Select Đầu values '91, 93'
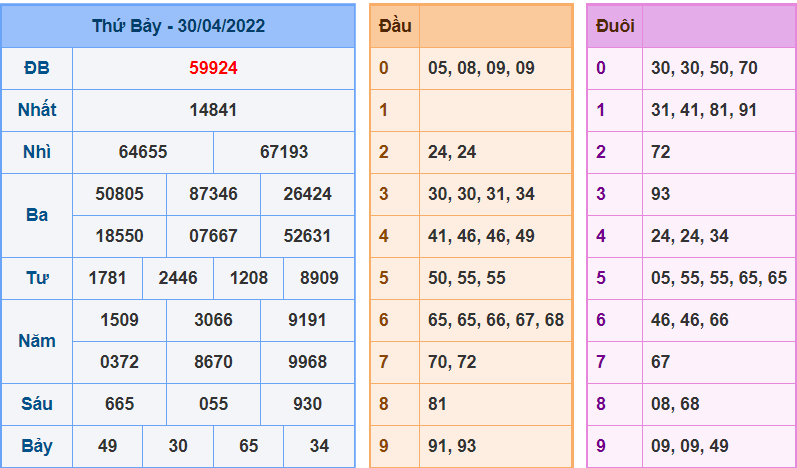This screenshot has height=468, width=797. pyautogui.click(x=452, y=446)
